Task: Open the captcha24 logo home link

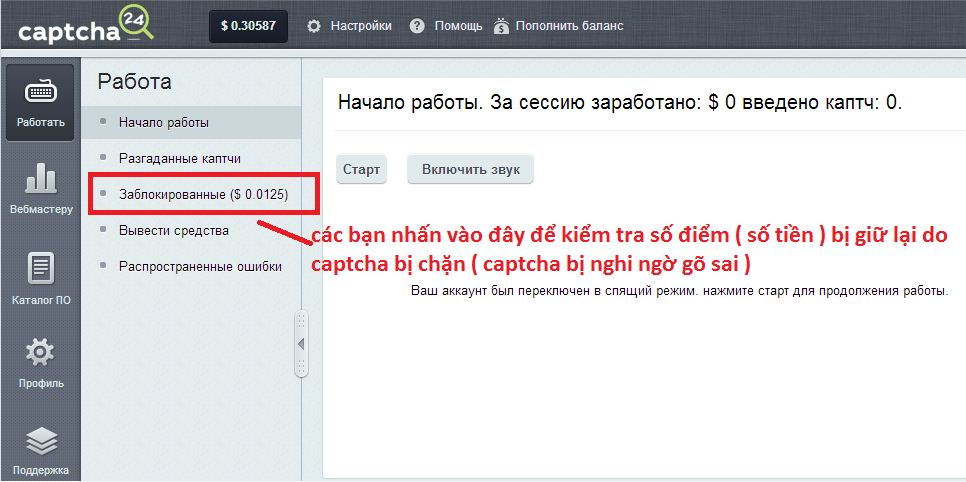Action: coord(85,27)
